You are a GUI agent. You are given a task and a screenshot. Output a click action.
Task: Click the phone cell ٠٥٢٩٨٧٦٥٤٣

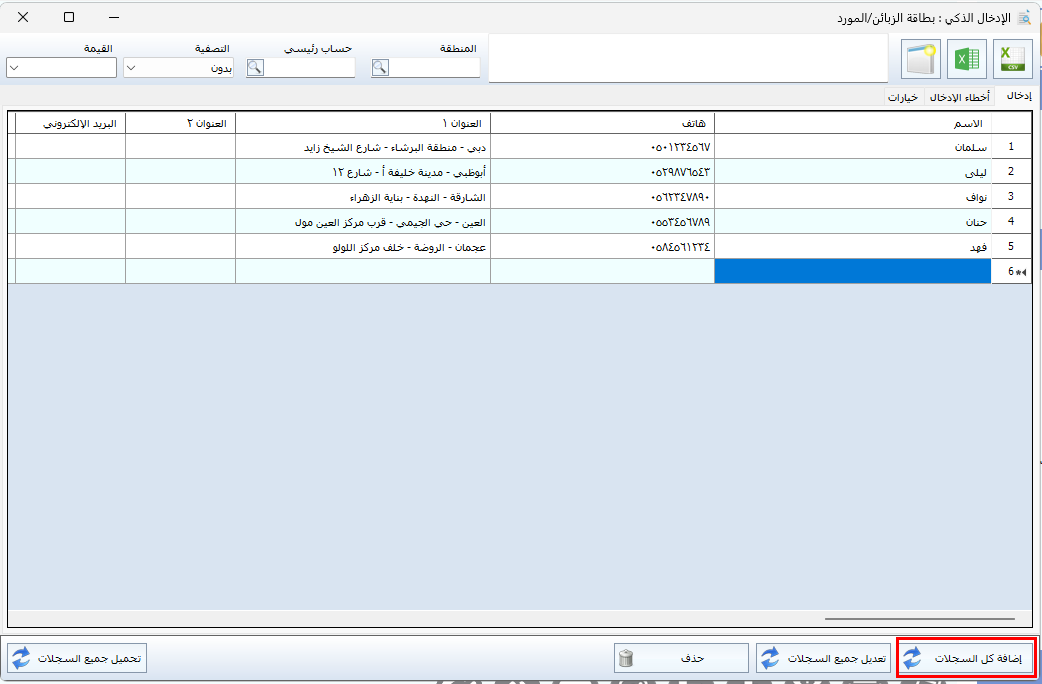pyautogui.click(x=603, y=171)
